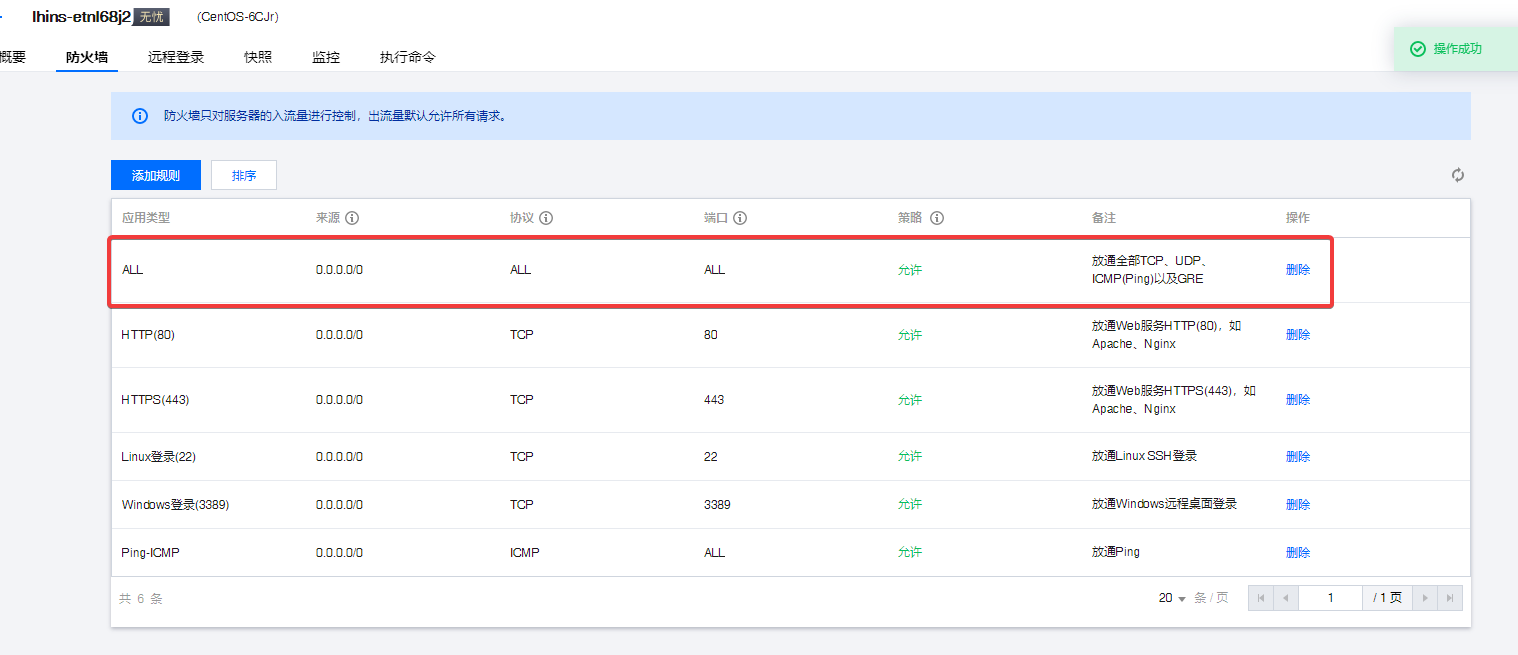Click the 放通Ping remark
Viewport: 1518px width, 655px height.
1116,552
